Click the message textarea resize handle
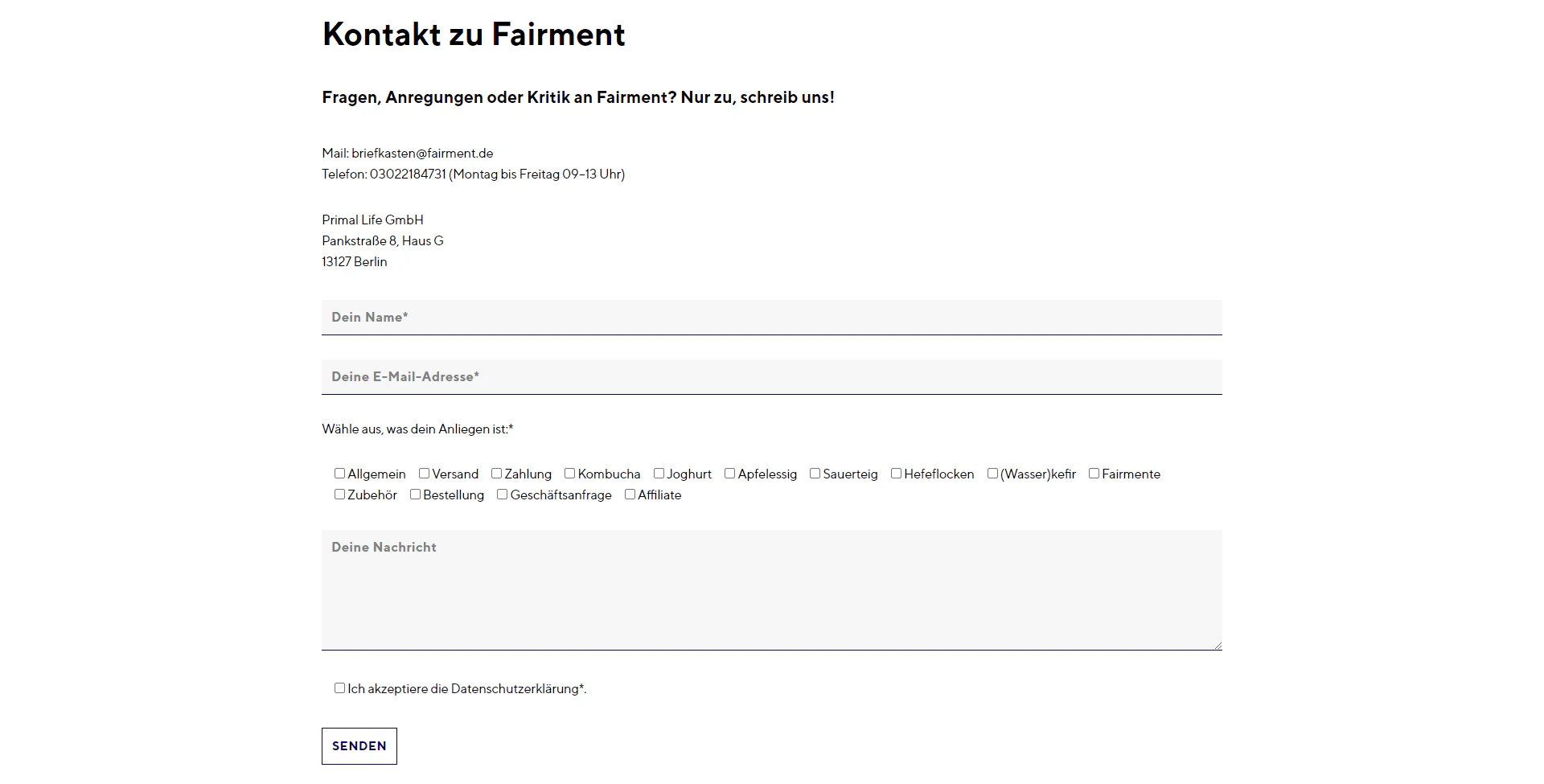Image resolution: width=1544 pixels, height=784 pixels. [x=1218, y=645]
